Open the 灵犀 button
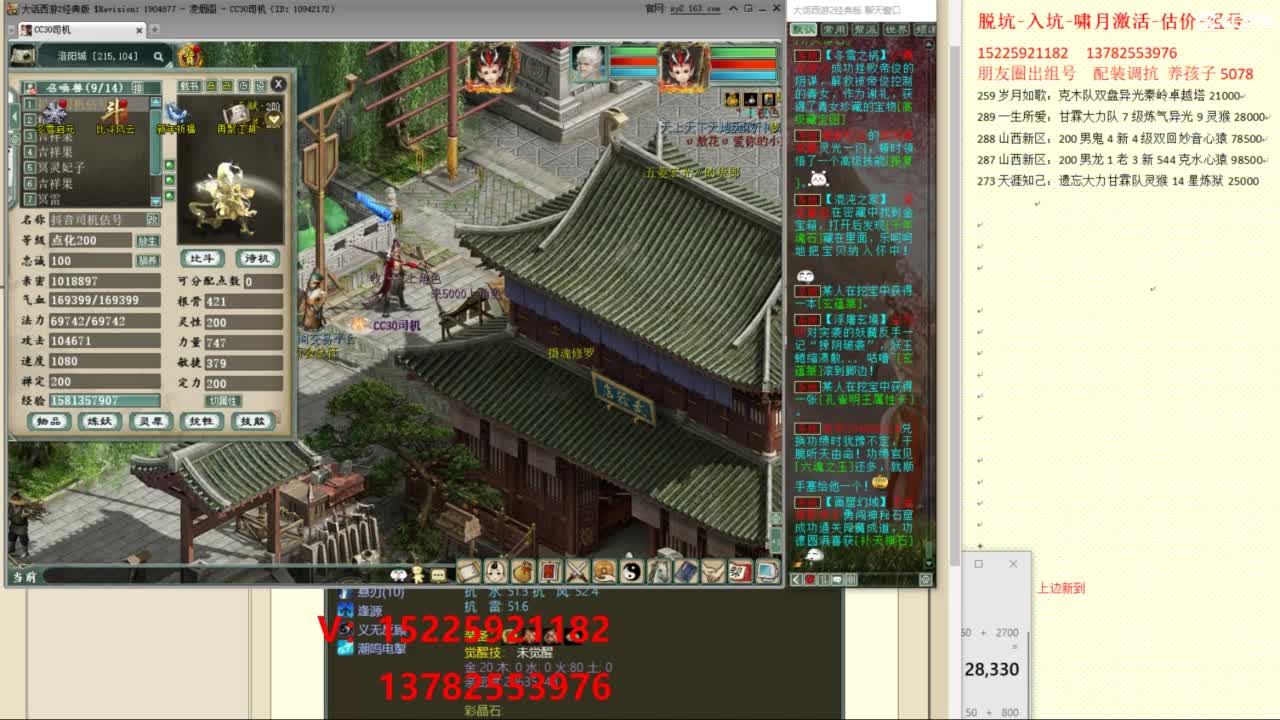 [x=151, y=422]
